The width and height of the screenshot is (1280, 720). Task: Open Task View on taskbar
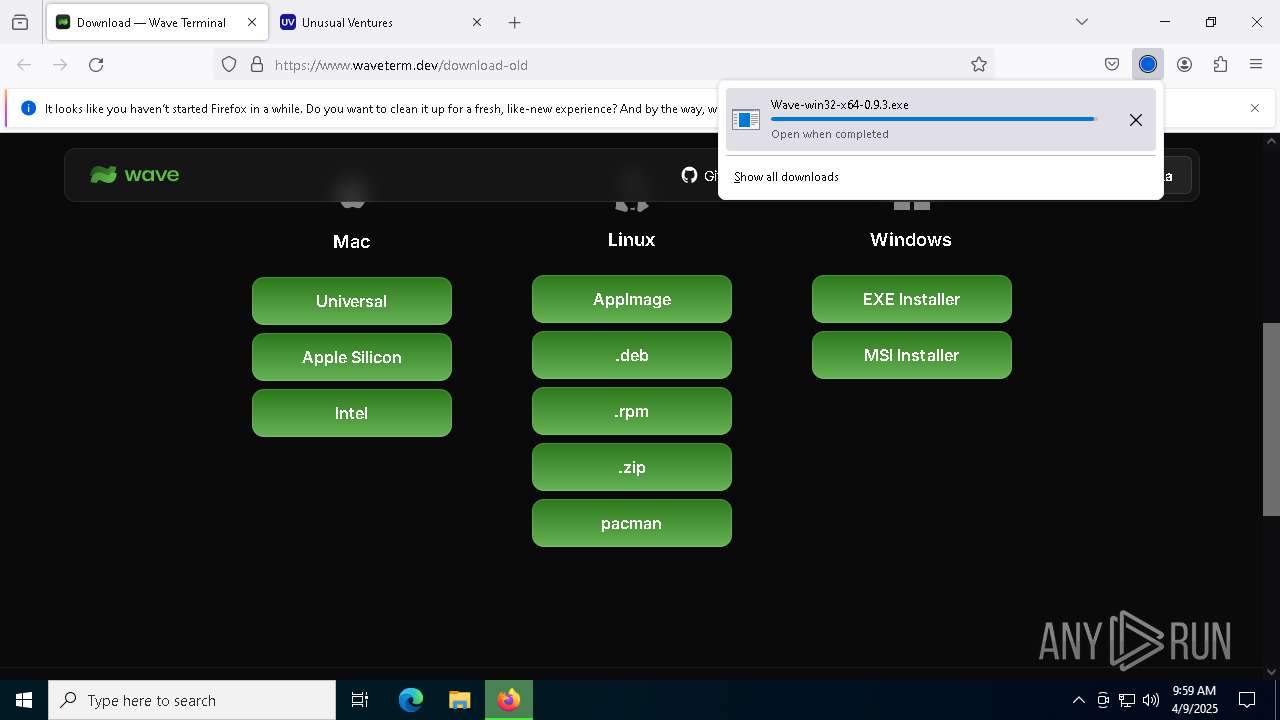click(x=360, y=700)
